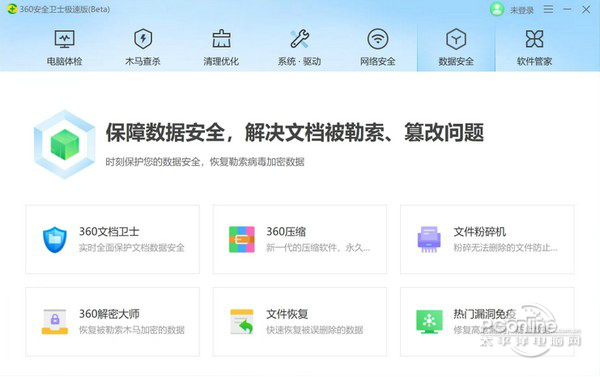The width and height of the screenshot is (600, 377).
Task: Select the 木马查杀 shield icon
Action: coord(143,39)
